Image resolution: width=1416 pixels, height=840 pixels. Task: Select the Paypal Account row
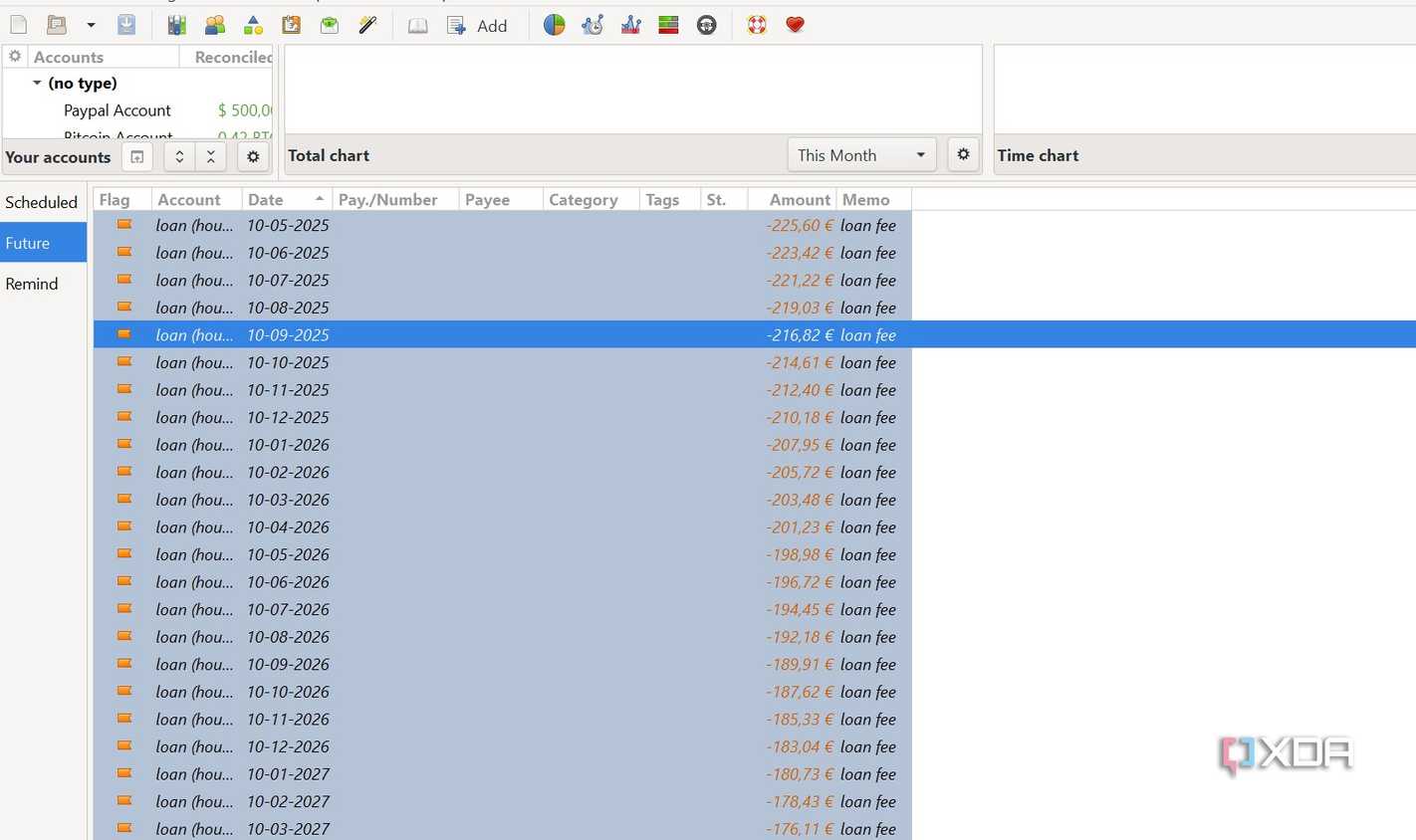[x=138, y=110]
